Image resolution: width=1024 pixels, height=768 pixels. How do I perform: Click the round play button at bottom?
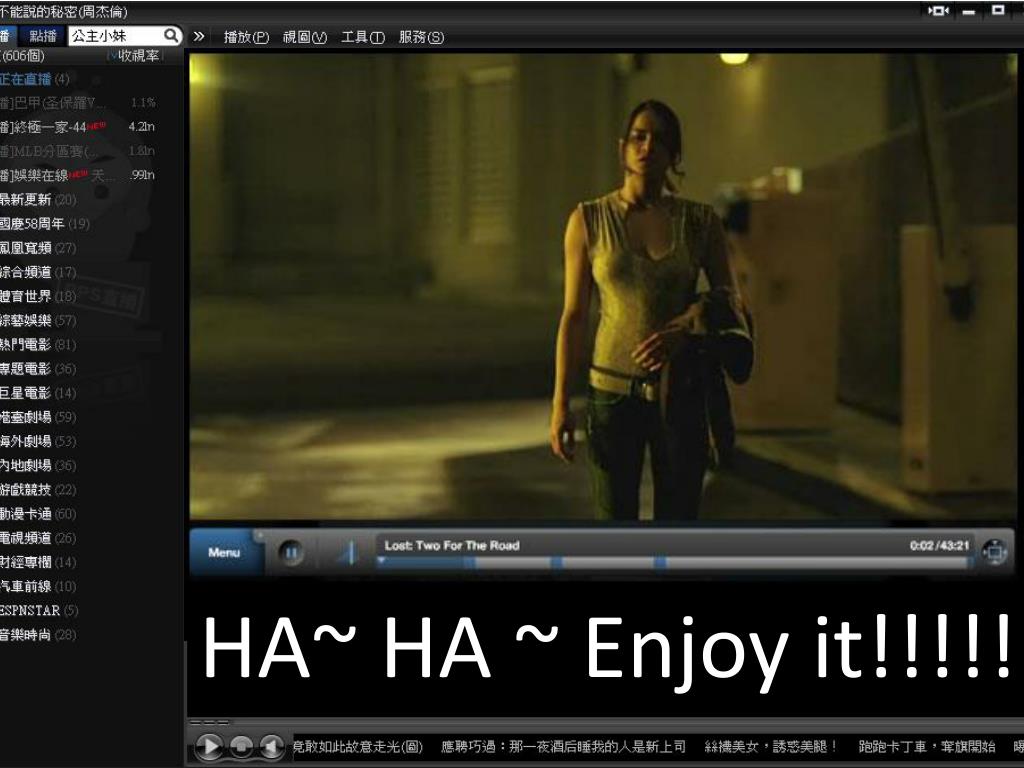pos(208,746)
